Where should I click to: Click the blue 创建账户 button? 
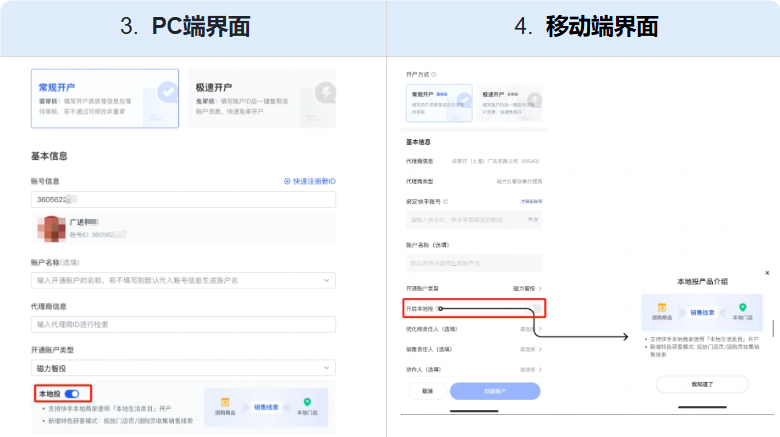(x=495, y=391)
